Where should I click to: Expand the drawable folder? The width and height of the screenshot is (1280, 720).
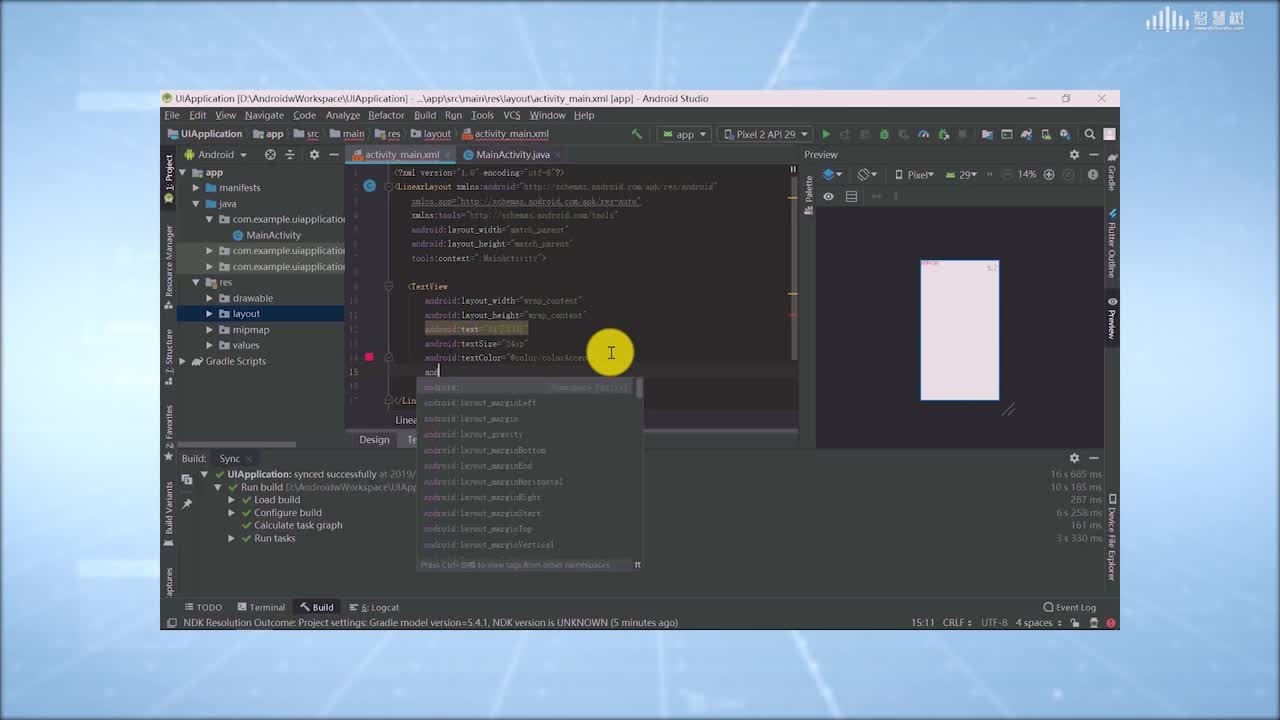pos(209,298)
